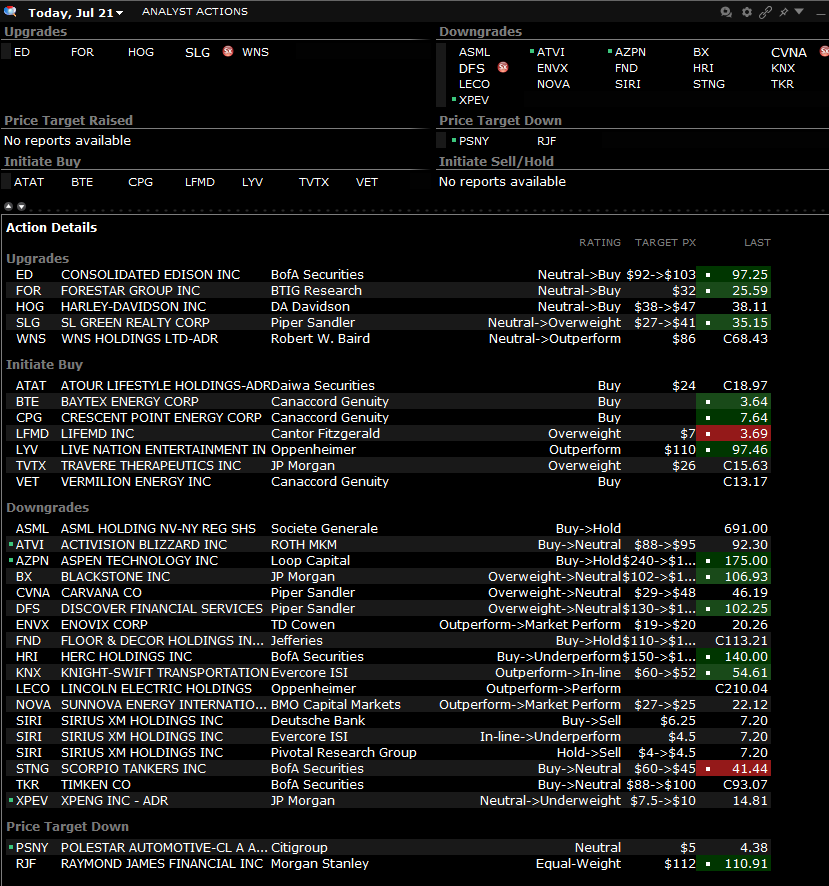Click the red restriction icon beside SLG
829x886 pixels.
(x=227, y=51)
